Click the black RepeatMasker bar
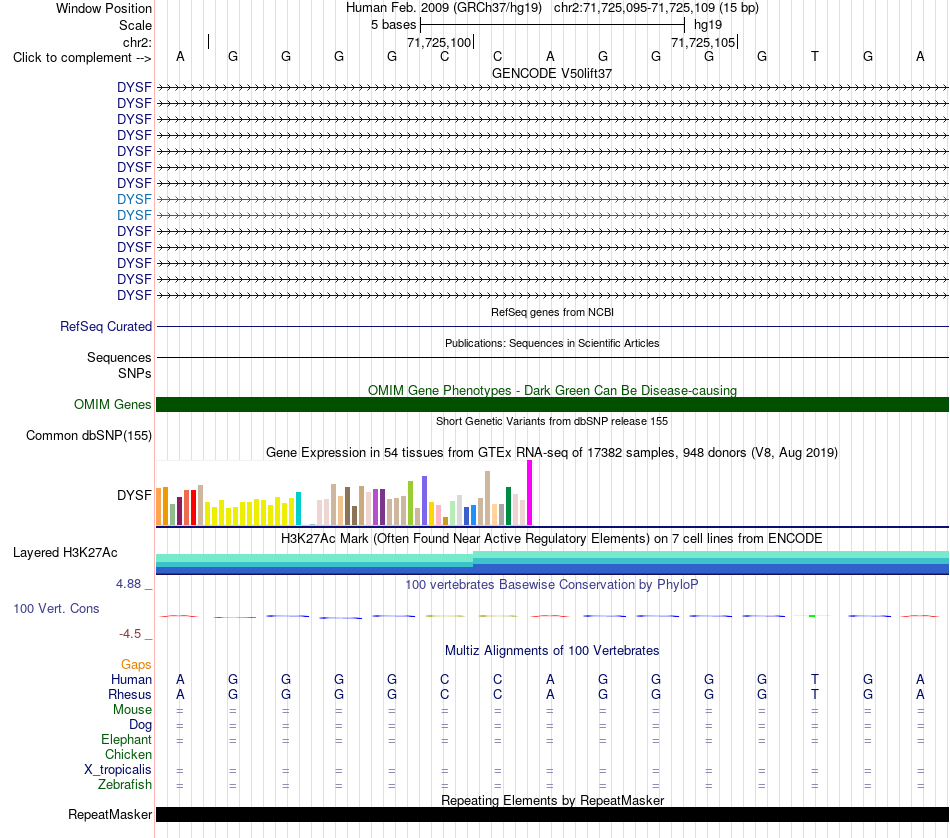The height and width of the screenshot is (838, 950). (552, 814)
